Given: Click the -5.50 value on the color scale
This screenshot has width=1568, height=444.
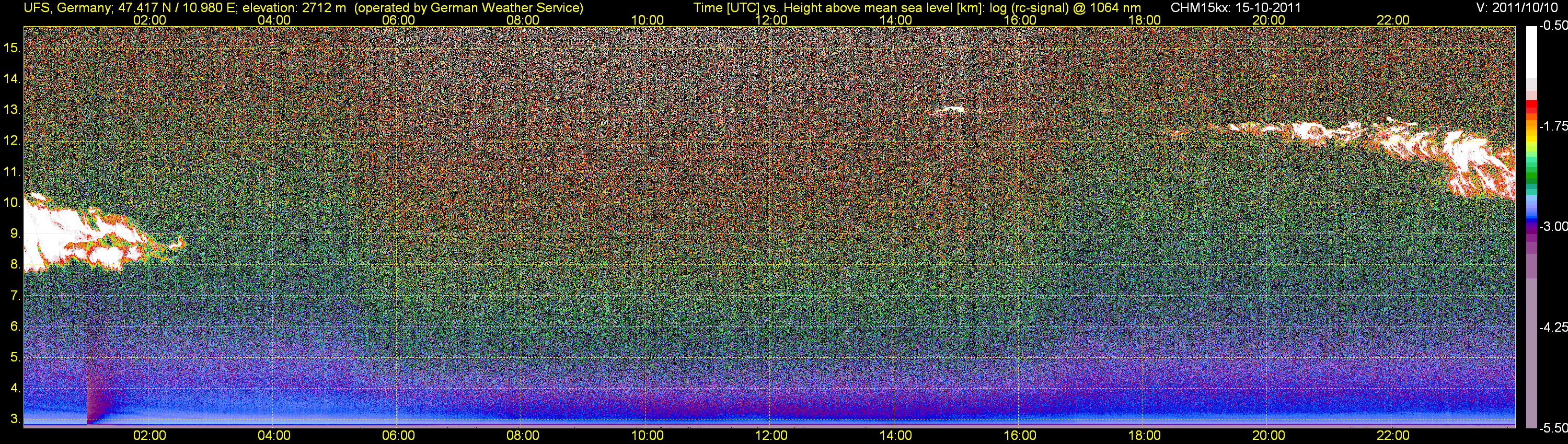Looking at the screenshot, I should 1553,428.
